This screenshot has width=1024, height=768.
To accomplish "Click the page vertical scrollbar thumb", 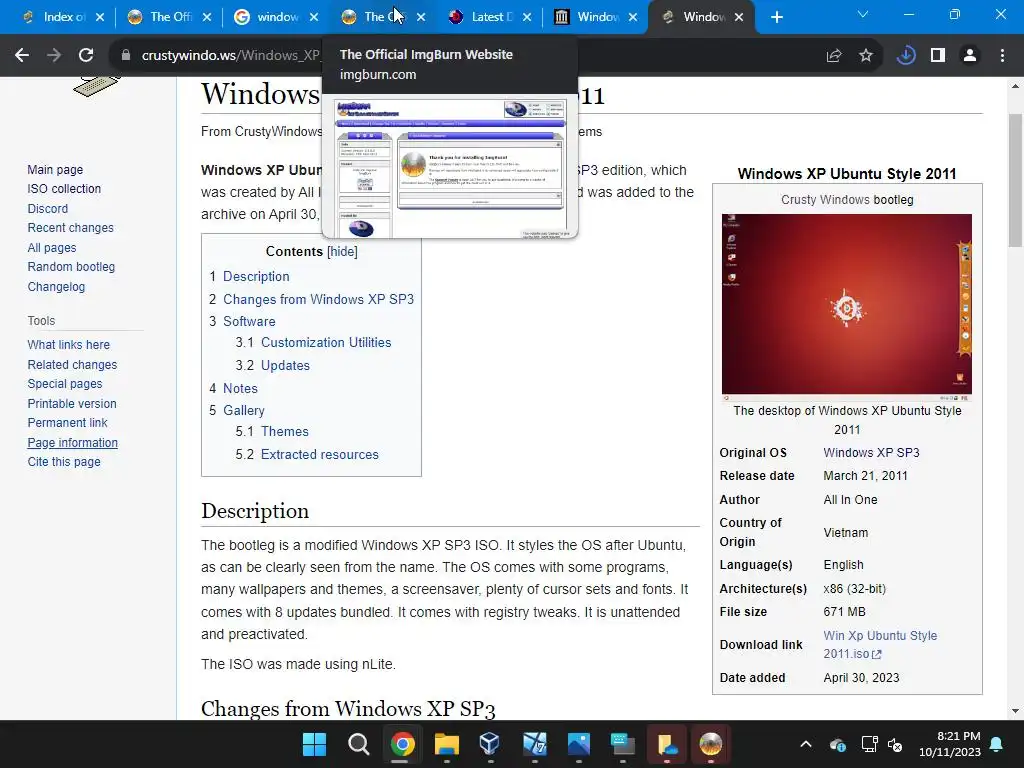I will [x=1016, y=180].
